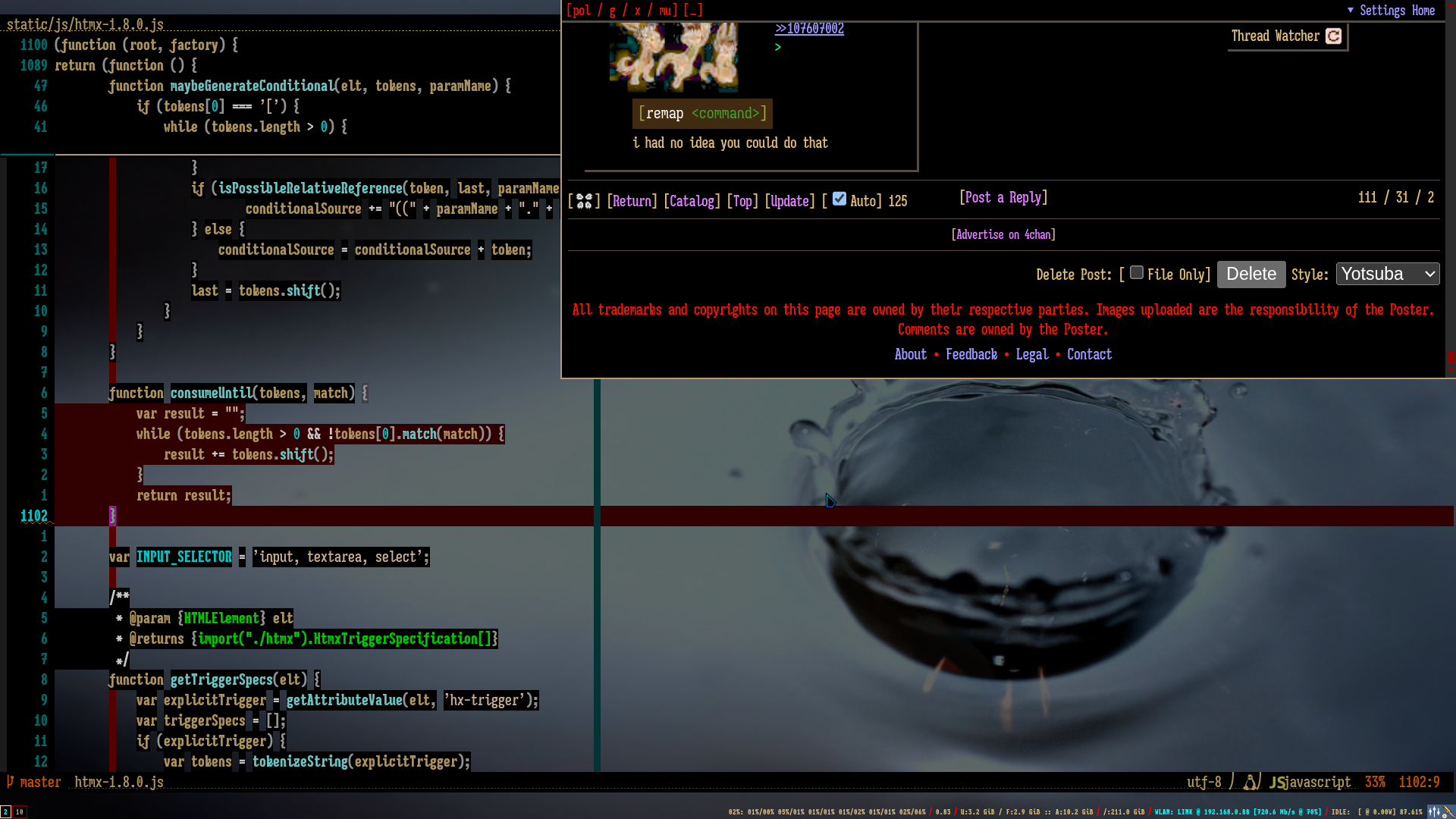This screenshot has width=1456, height=819.
Task: Click Post a Reply link
Action: [1003, 197]
